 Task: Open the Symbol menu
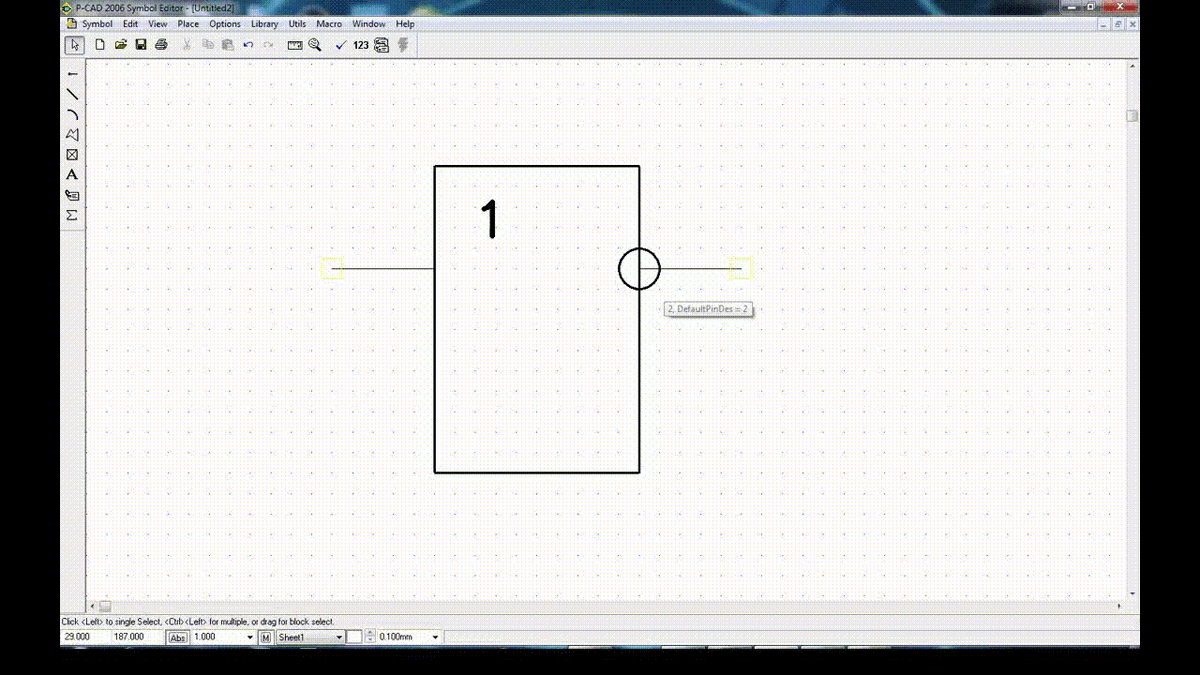[97, 24]
